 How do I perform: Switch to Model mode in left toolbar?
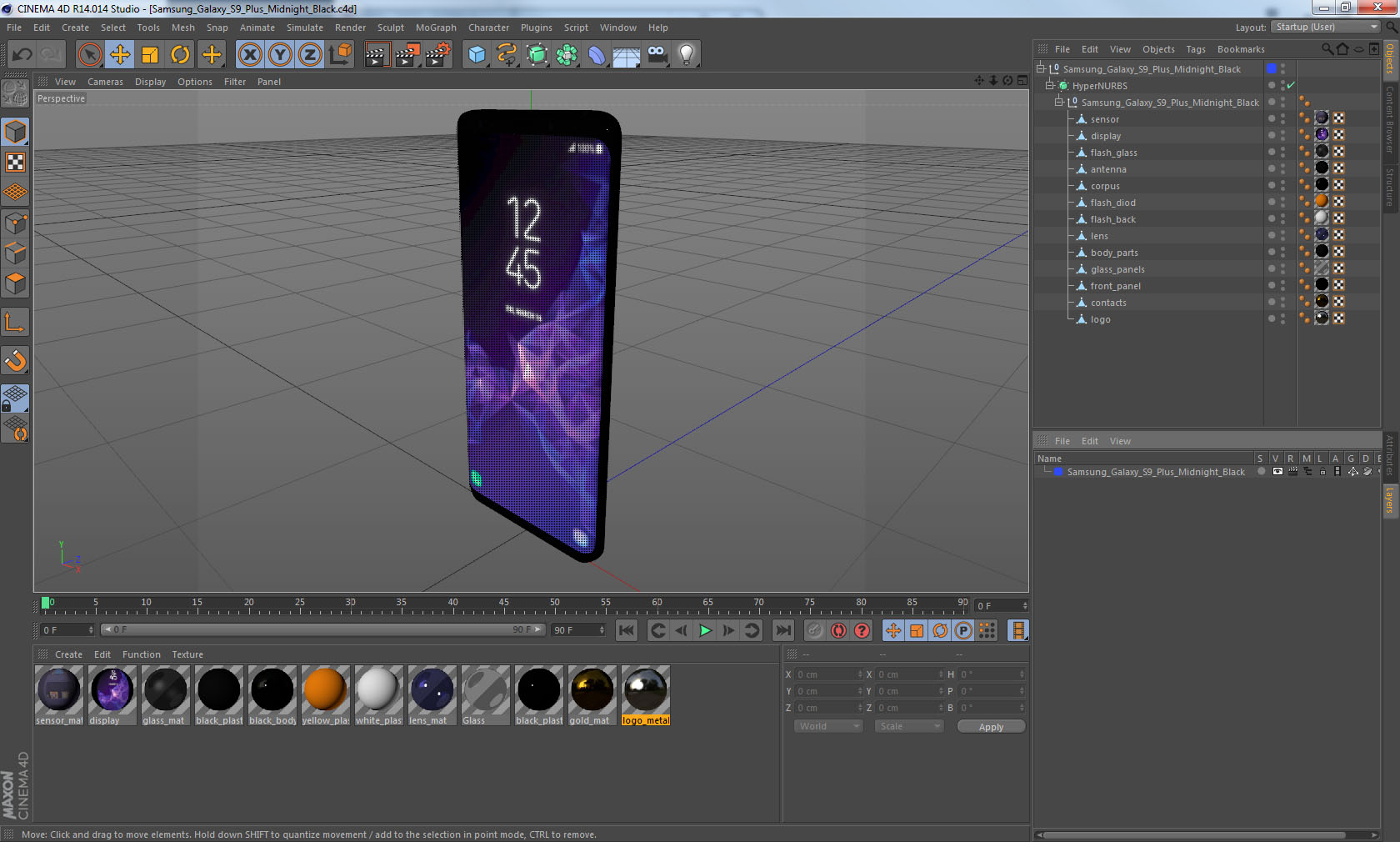tap(16, 132)
